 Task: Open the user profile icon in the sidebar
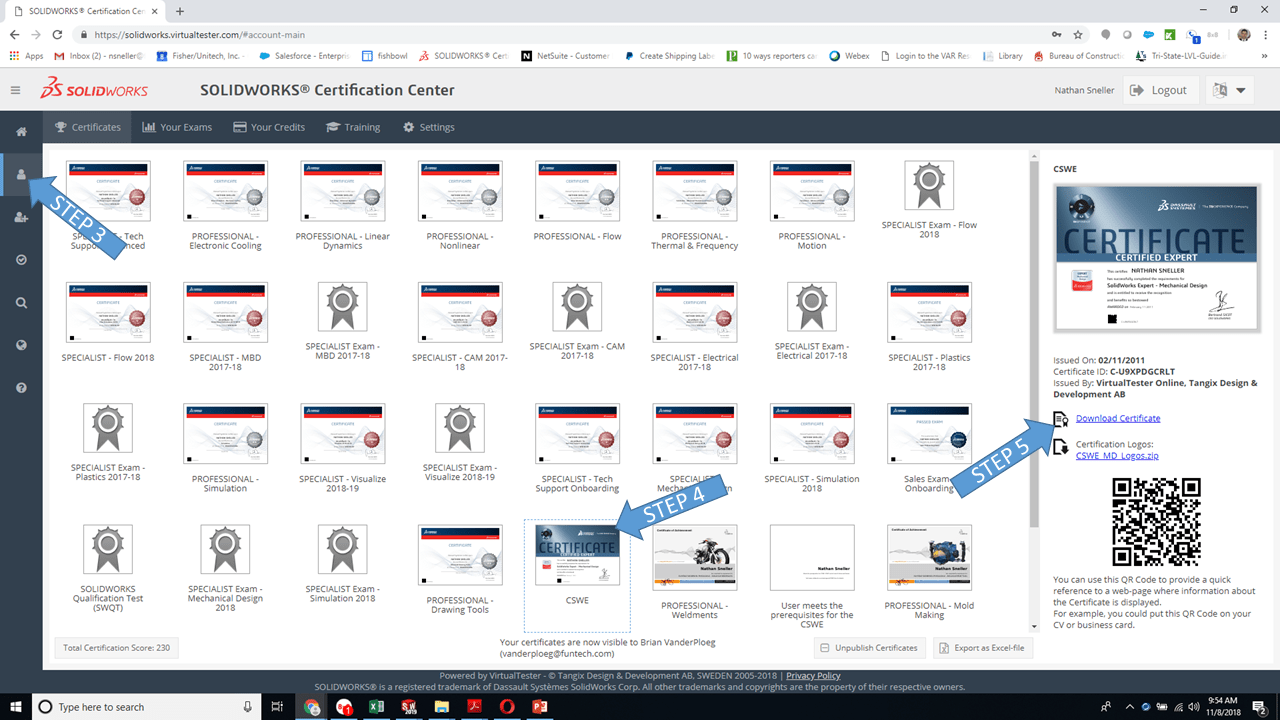point(21,175)
